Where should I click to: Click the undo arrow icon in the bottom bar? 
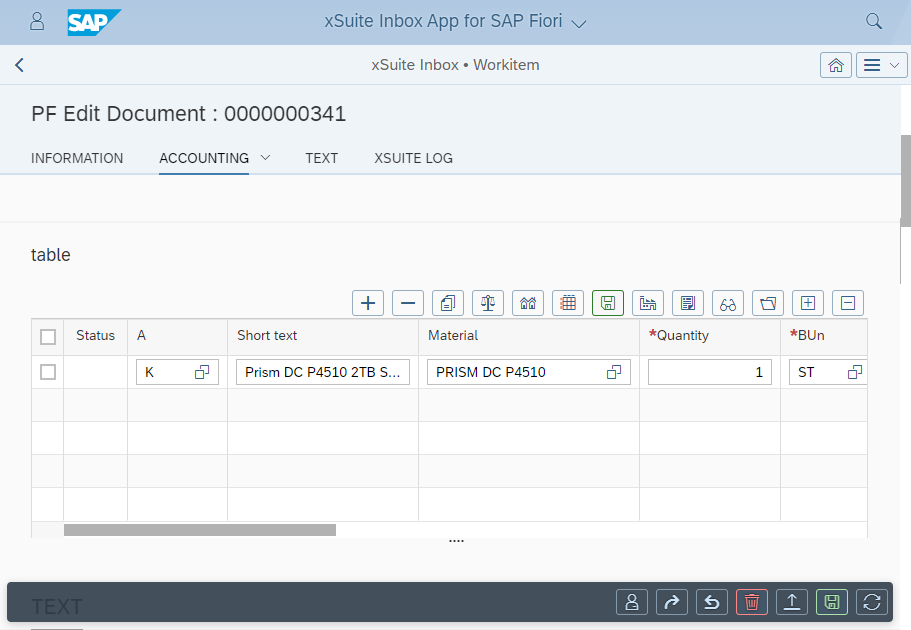(x=711, y=602)
